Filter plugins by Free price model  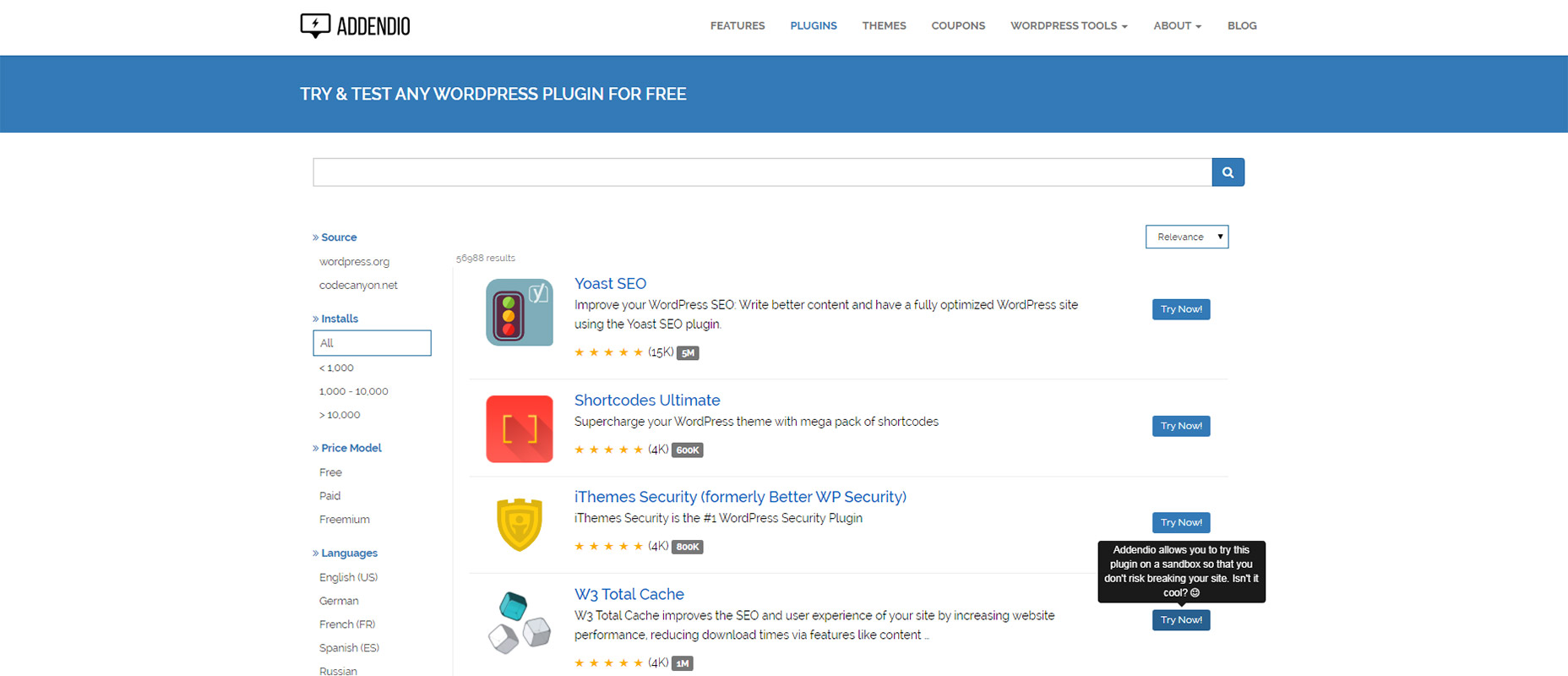point(329,472)
